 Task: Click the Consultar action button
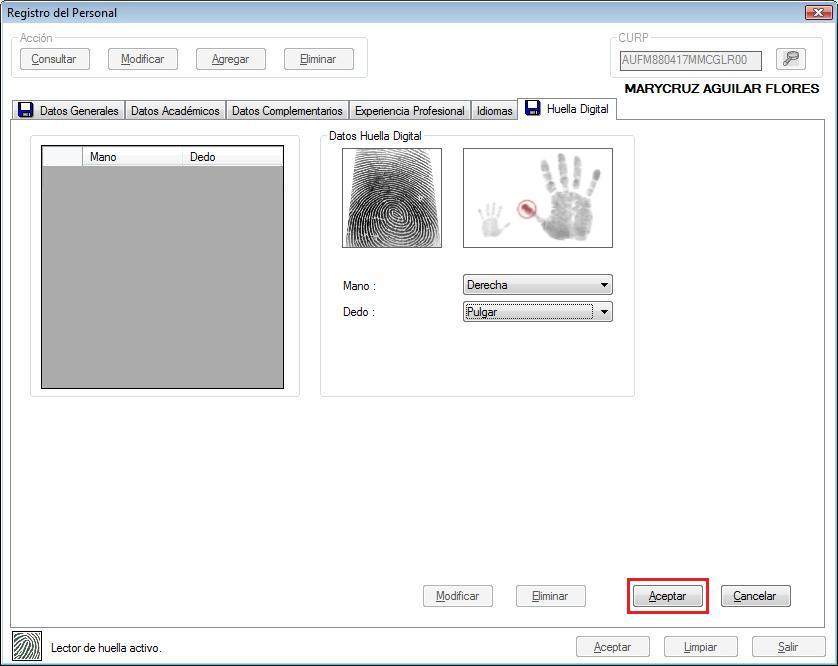(x=55, y=59)
